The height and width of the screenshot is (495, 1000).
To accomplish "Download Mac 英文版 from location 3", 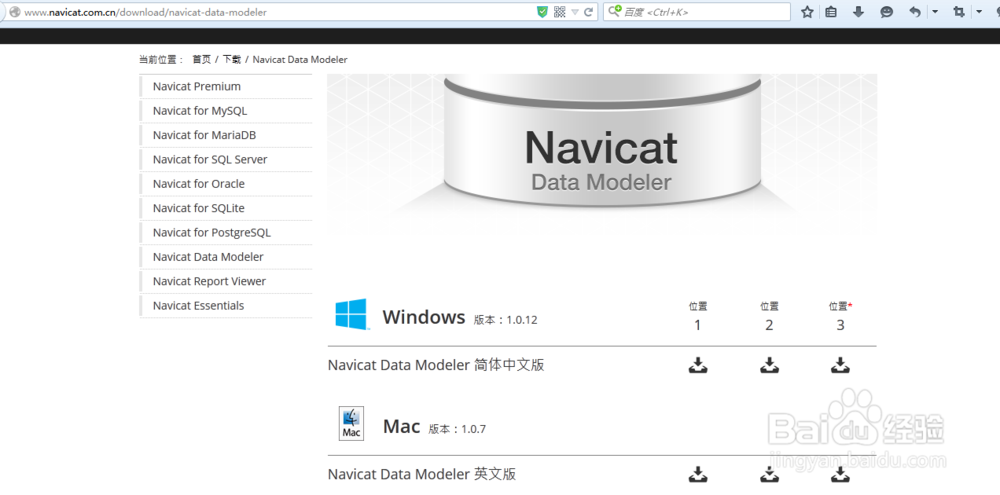I will [x=841, y=474].
